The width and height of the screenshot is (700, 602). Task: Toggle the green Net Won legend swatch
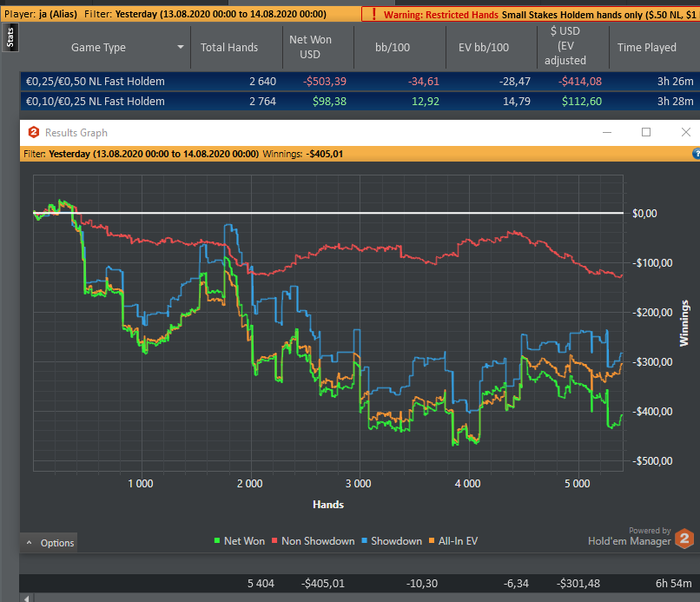(x=217, y=541)
